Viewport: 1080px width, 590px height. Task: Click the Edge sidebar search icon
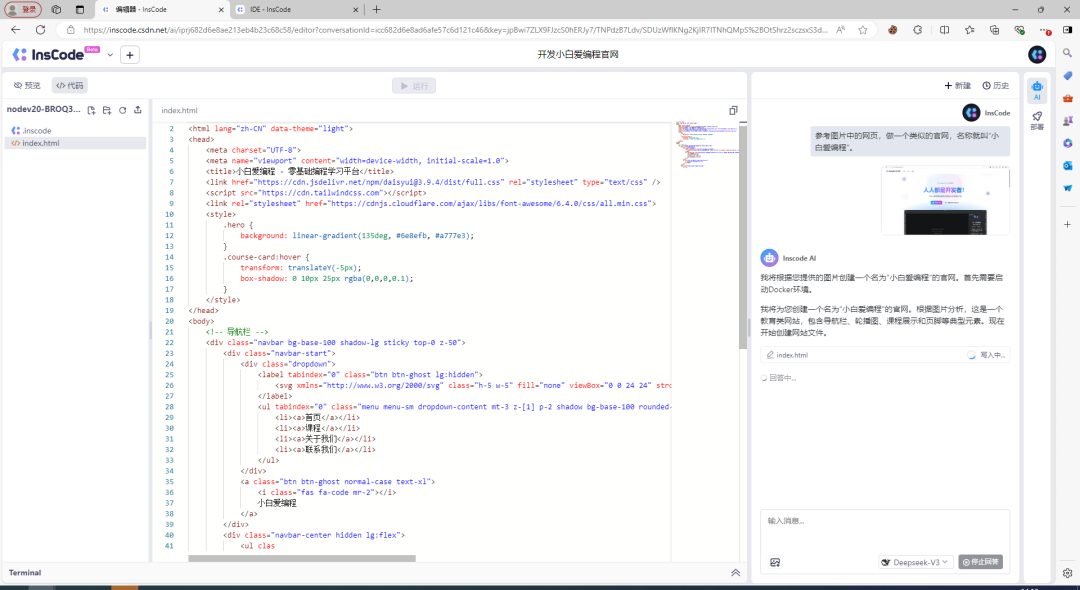(1068, 53)
